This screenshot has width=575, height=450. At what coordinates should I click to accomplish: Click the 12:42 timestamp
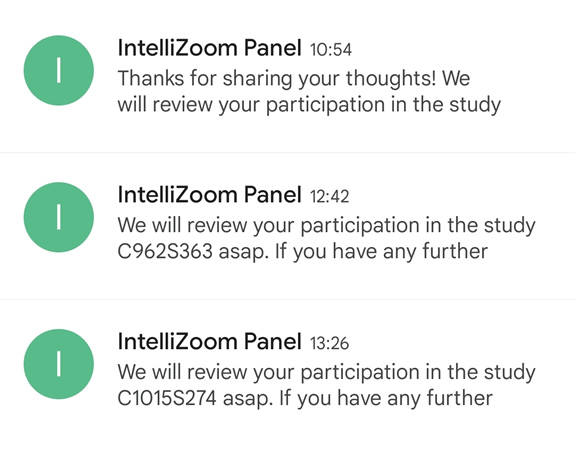pyautogui.click(x=330, y=197)
